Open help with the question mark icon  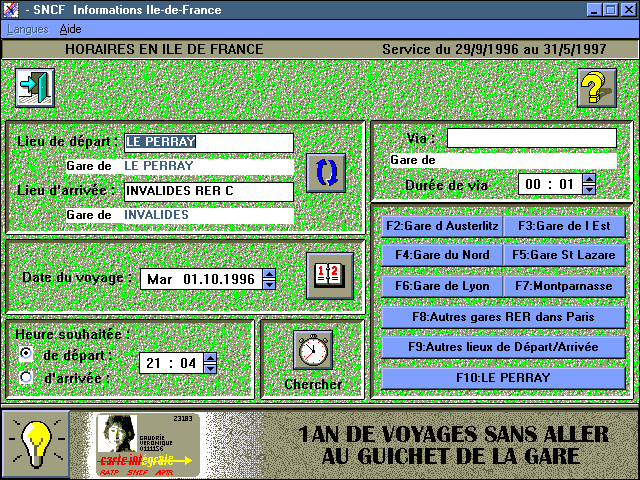coord(598,89)
